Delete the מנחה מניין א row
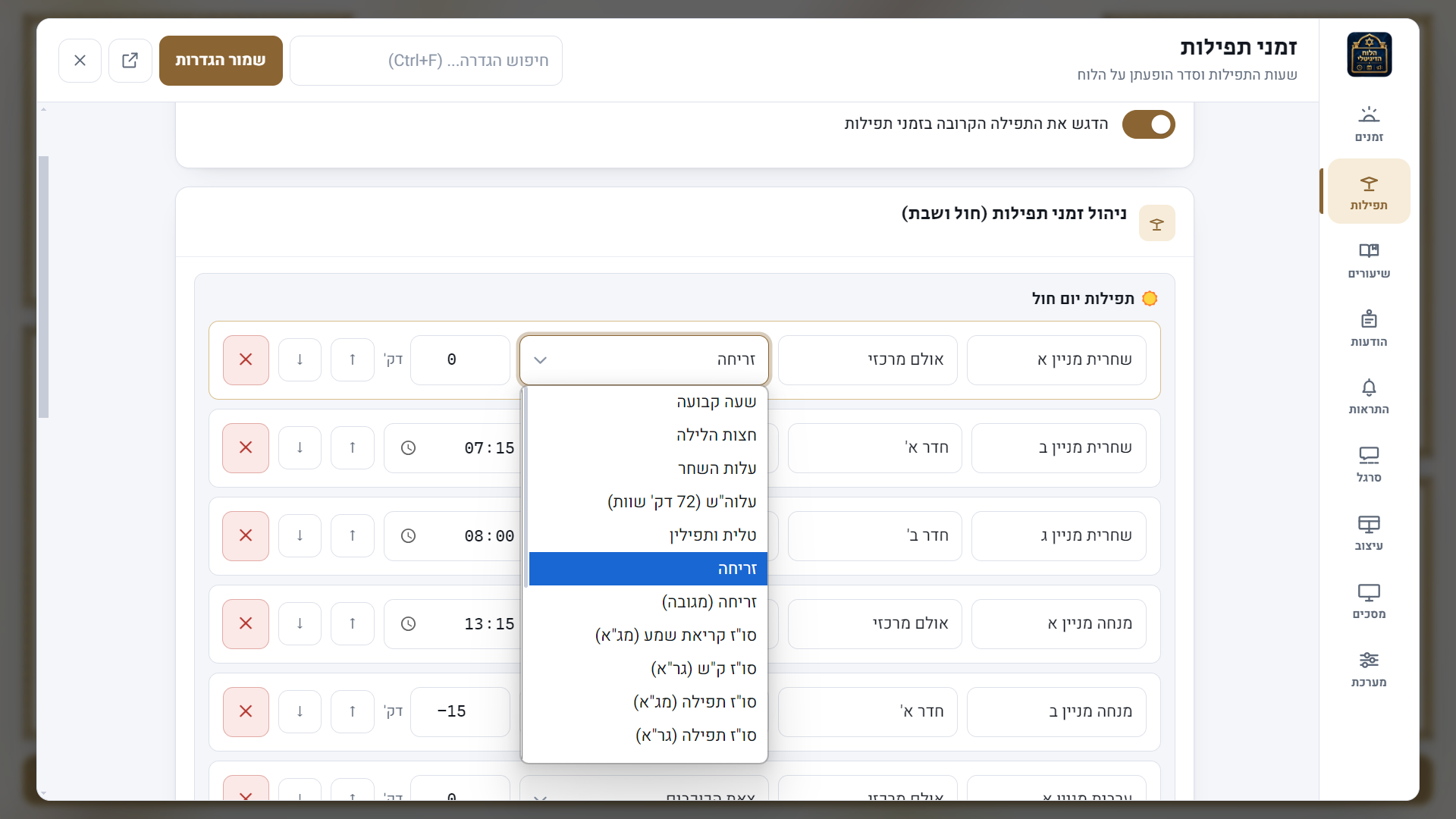Screen dimensions: 1456x819 tap(246, 623)
